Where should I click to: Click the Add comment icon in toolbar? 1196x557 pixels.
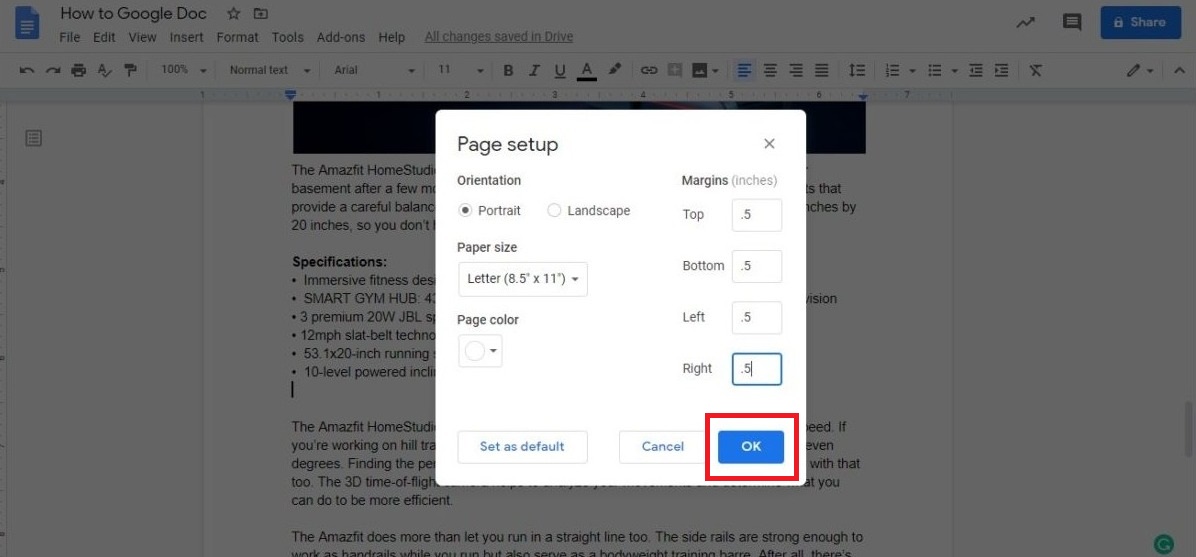point(674,70)
